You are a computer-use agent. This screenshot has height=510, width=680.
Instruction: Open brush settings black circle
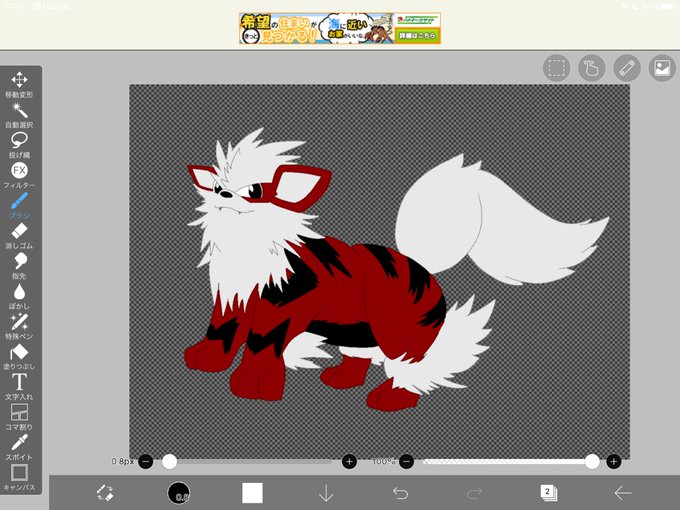pos(179,493)
